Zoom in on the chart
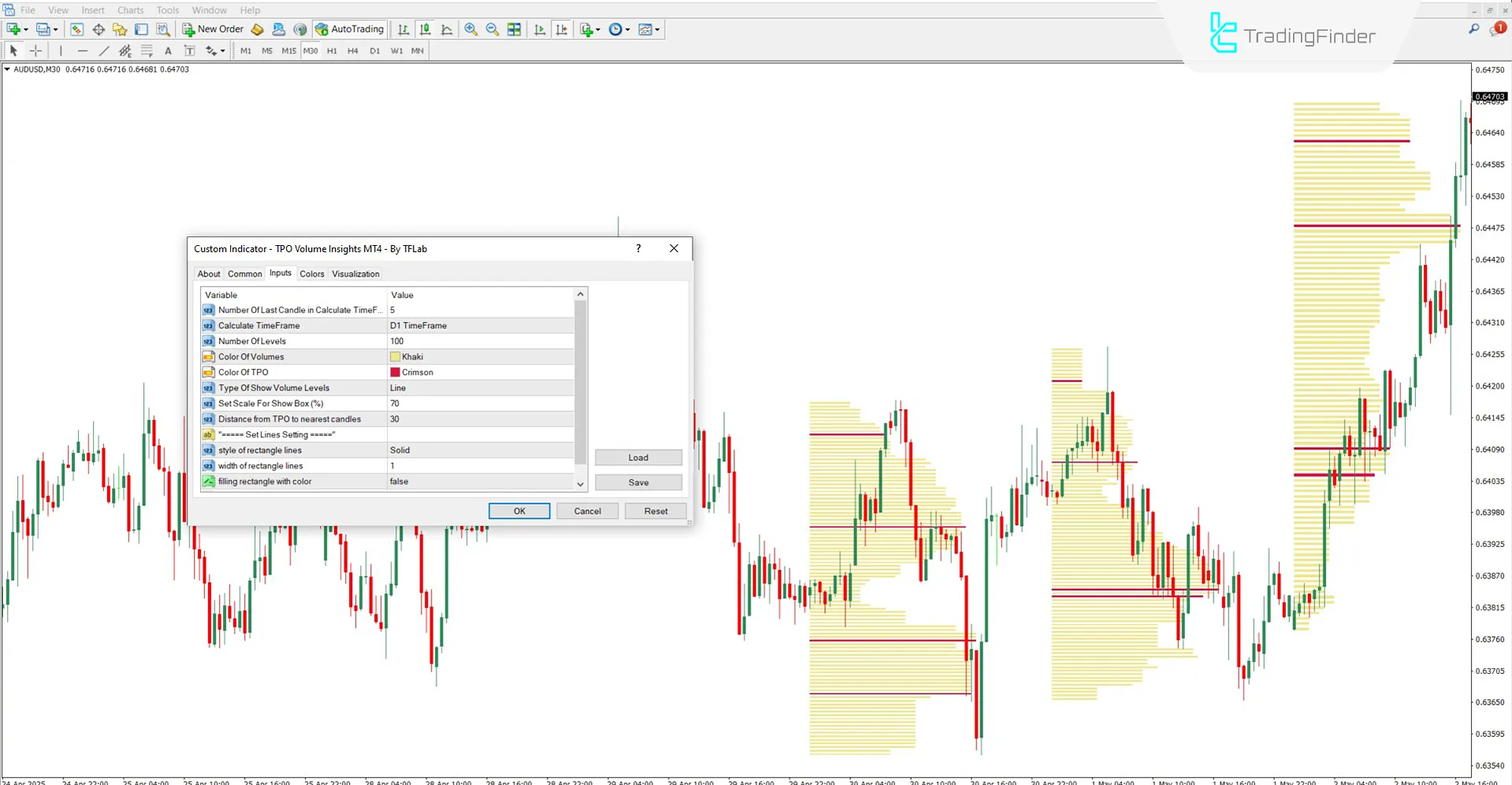 point(471,29)
